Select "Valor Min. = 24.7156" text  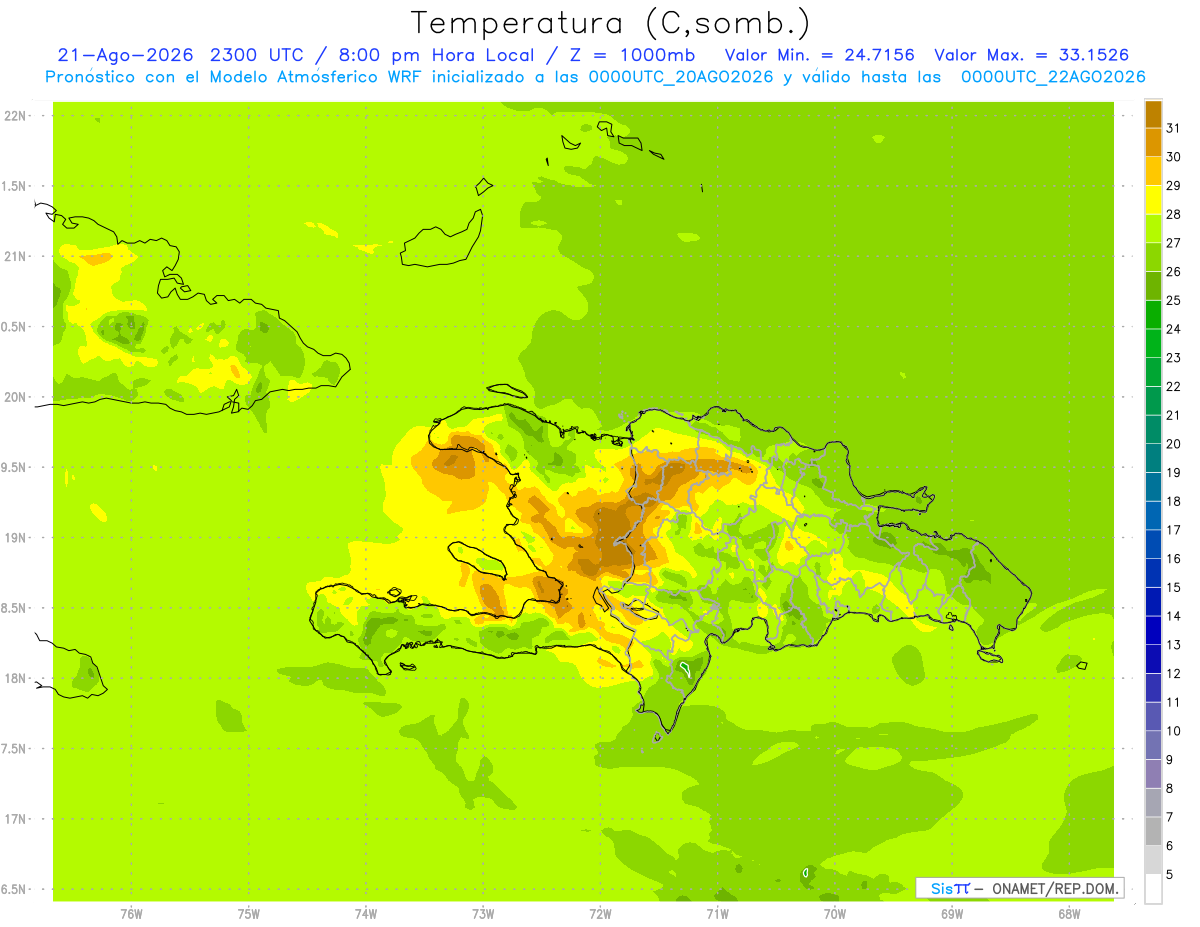(819, 55)
